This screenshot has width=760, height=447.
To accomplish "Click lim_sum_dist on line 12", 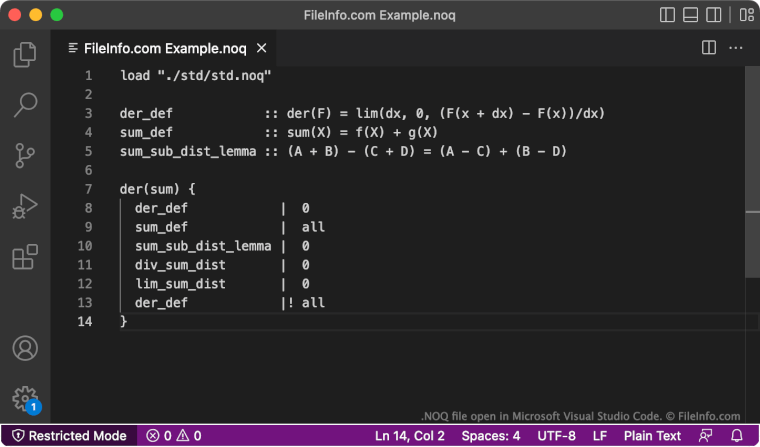I will point(180,284).
